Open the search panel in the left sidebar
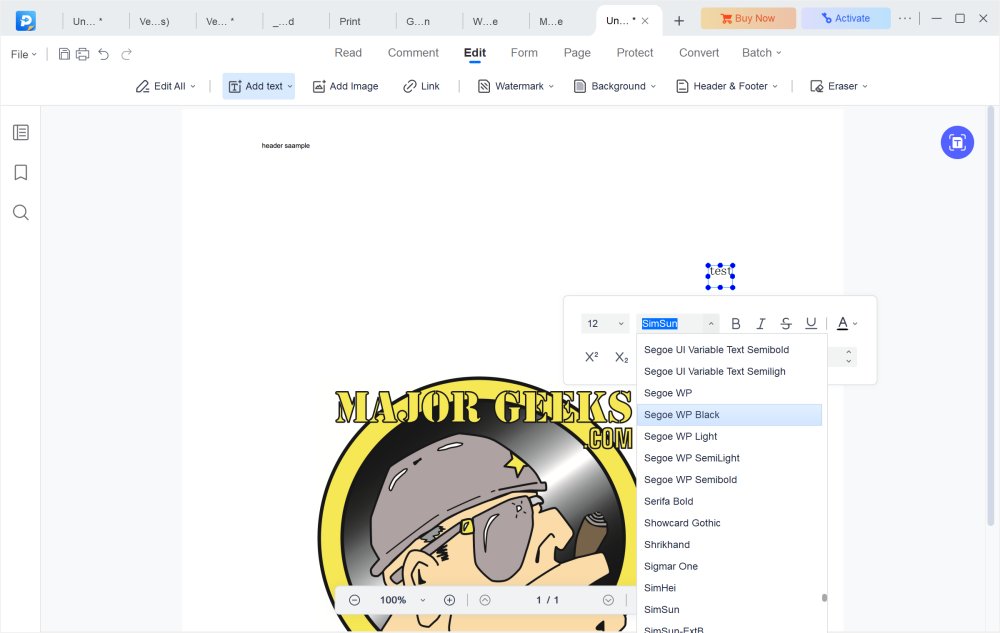 pyautogui.click(x=20, y=212)
